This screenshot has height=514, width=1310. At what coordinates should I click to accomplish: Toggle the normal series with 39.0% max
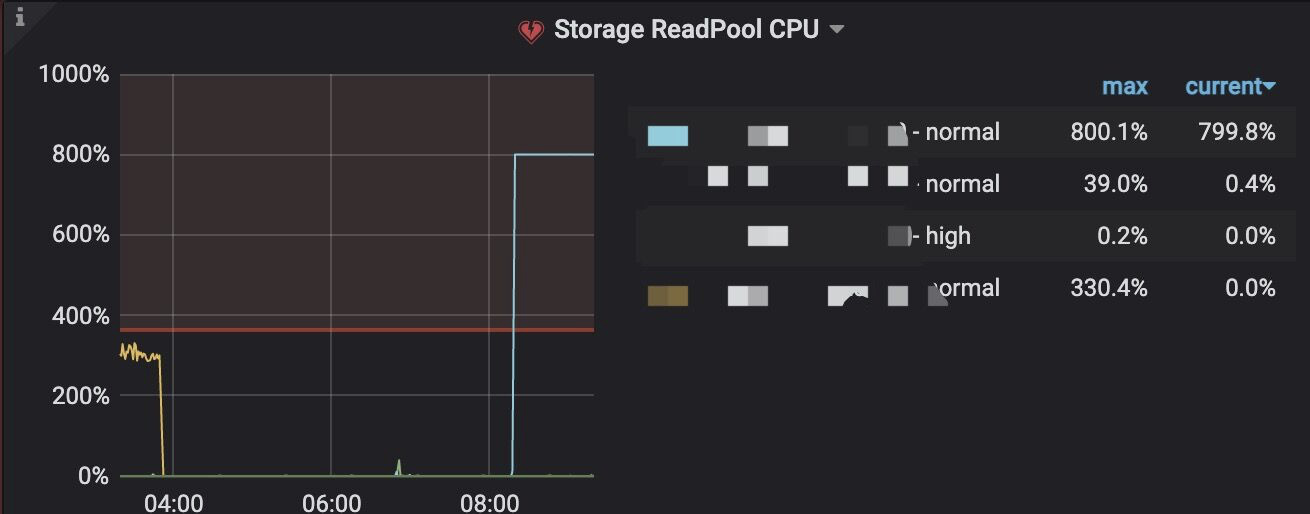(962, 184)
